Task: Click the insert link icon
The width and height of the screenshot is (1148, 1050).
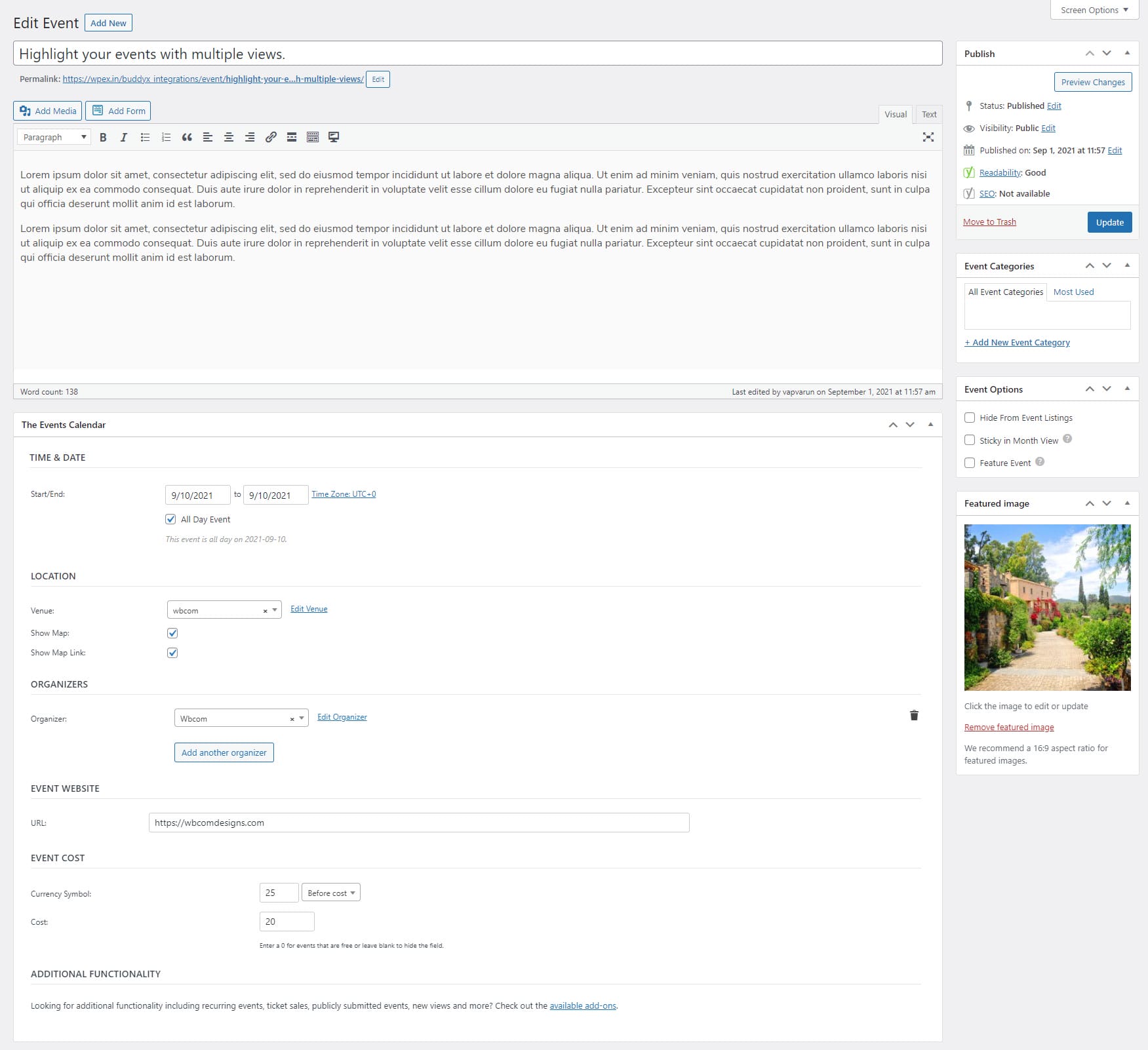Action: (271, 138)
